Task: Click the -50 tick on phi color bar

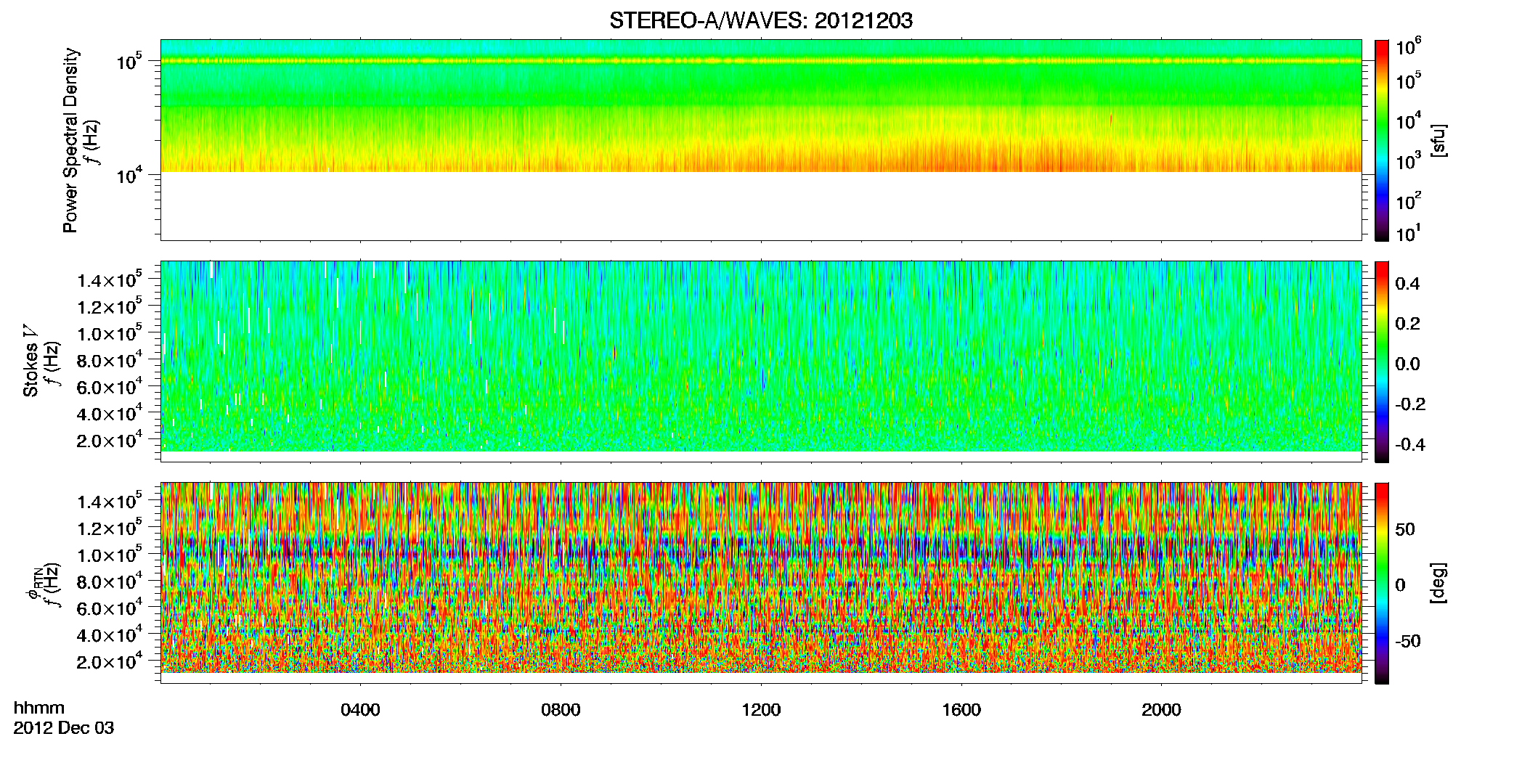Action: [x=1407, y=642]
